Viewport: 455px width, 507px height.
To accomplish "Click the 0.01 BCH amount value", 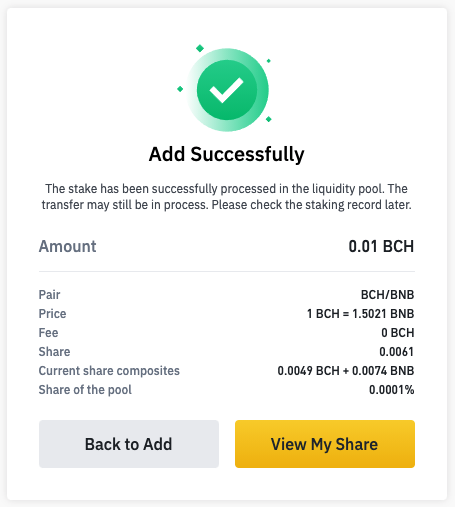I will [x=381, y=246].
